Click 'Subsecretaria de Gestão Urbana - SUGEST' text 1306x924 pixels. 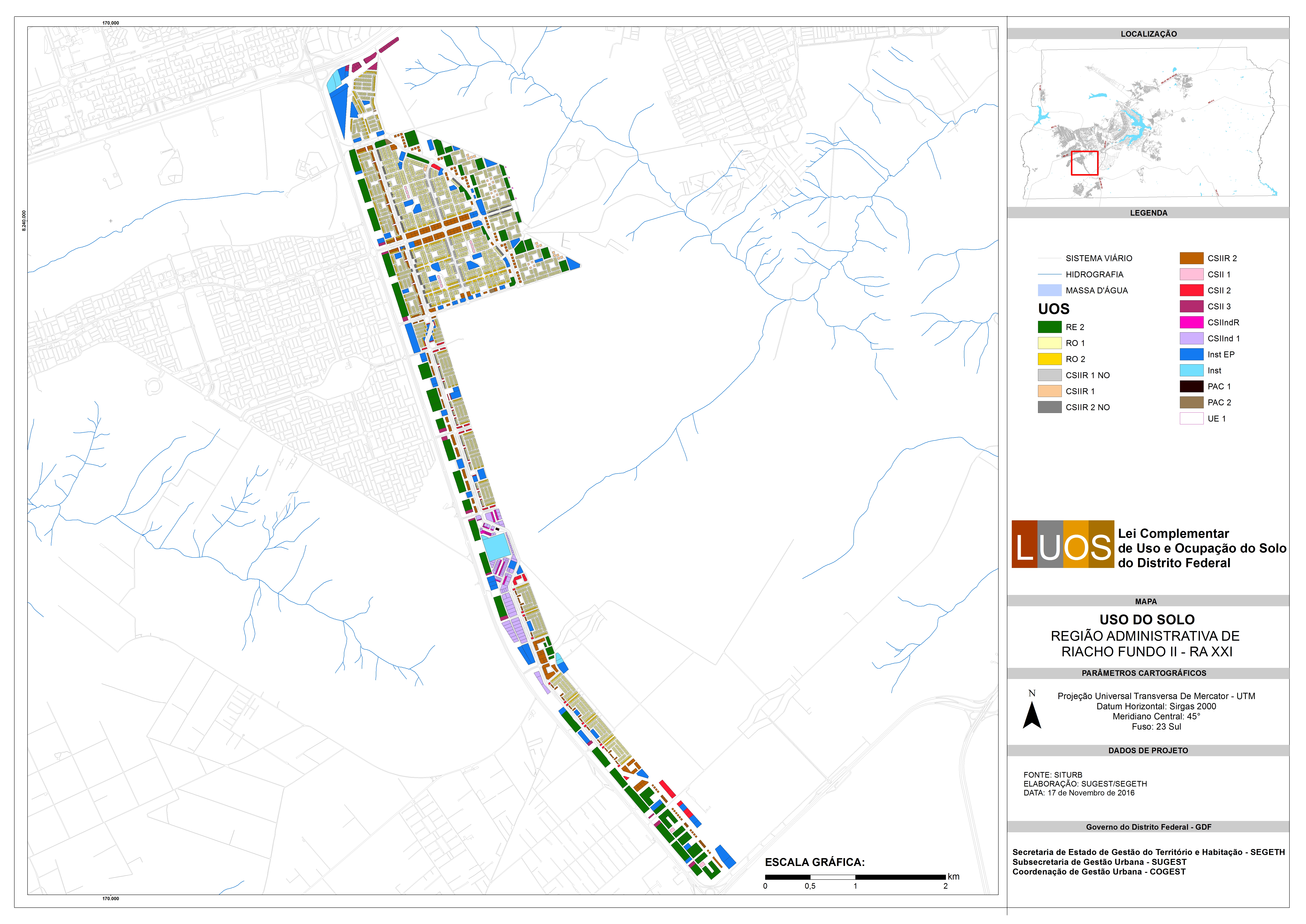tap(1100, 862)
